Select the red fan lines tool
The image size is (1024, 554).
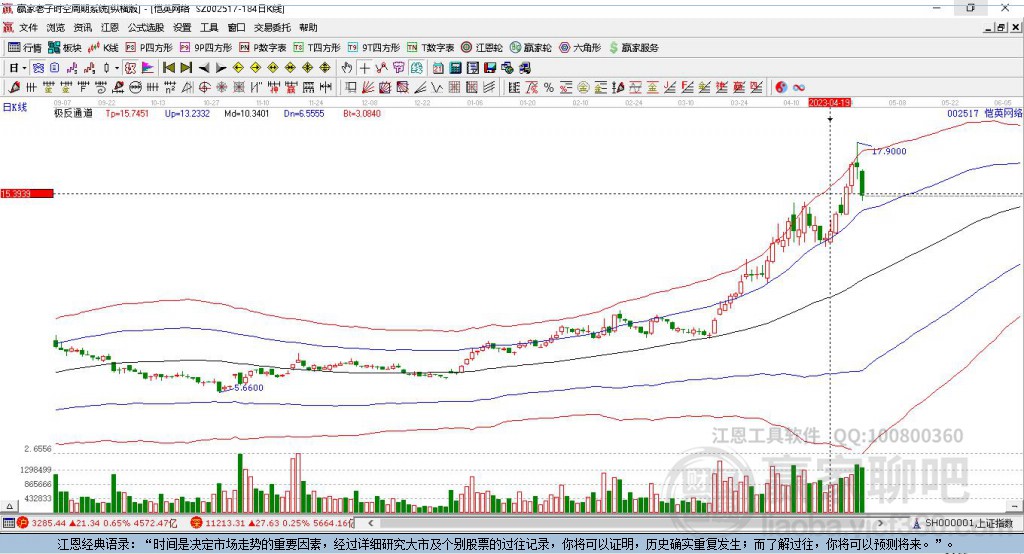[368, 88]
